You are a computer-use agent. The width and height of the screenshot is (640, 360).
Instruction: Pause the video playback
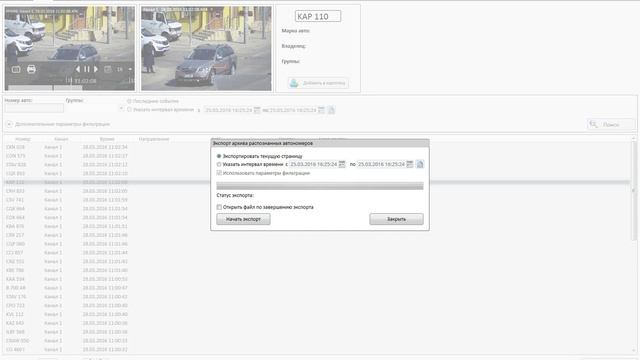(x=87, y=69)
